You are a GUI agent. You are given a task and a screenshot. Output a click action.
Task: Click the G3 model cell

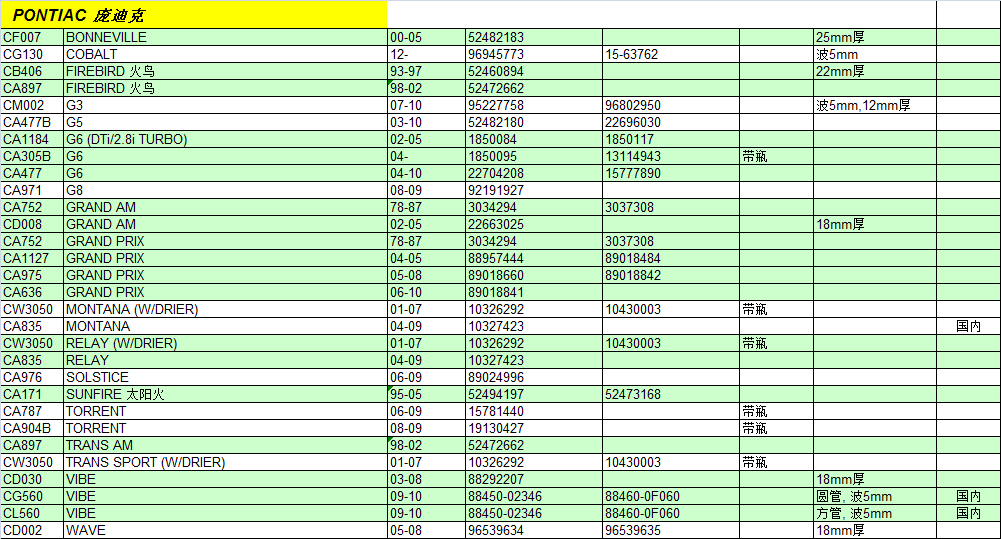(225, 105)
